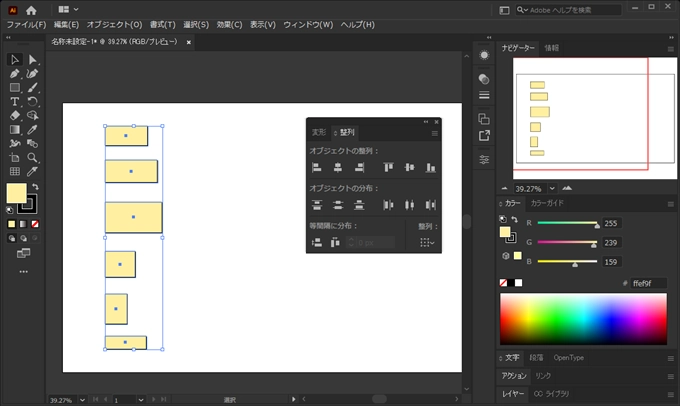Screen dimensions: 680x406
Task: Click the Home button
Action: (x=31, y=10)
